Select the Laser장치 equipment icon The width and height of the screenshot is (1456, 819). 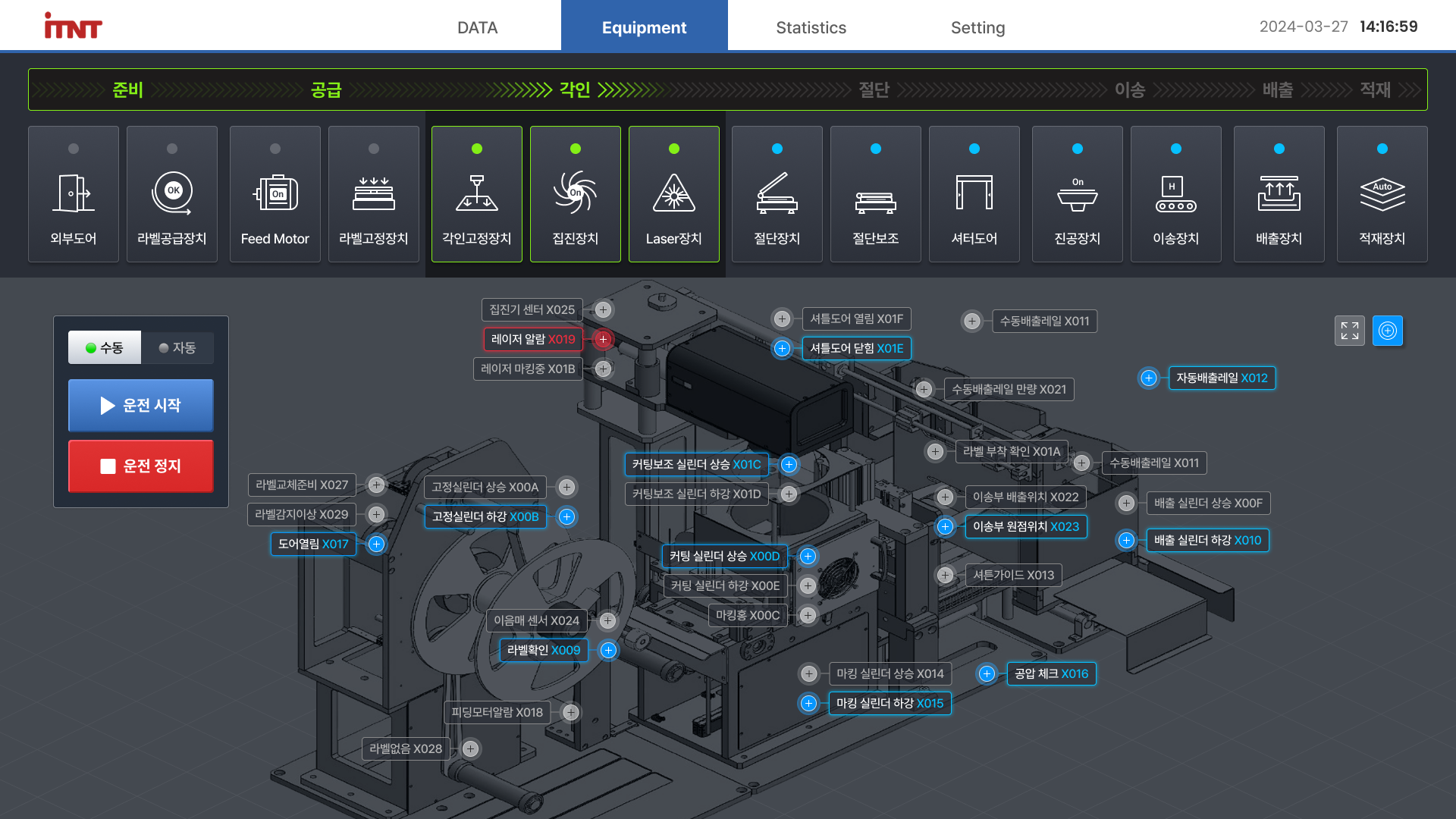click(673, 194)
